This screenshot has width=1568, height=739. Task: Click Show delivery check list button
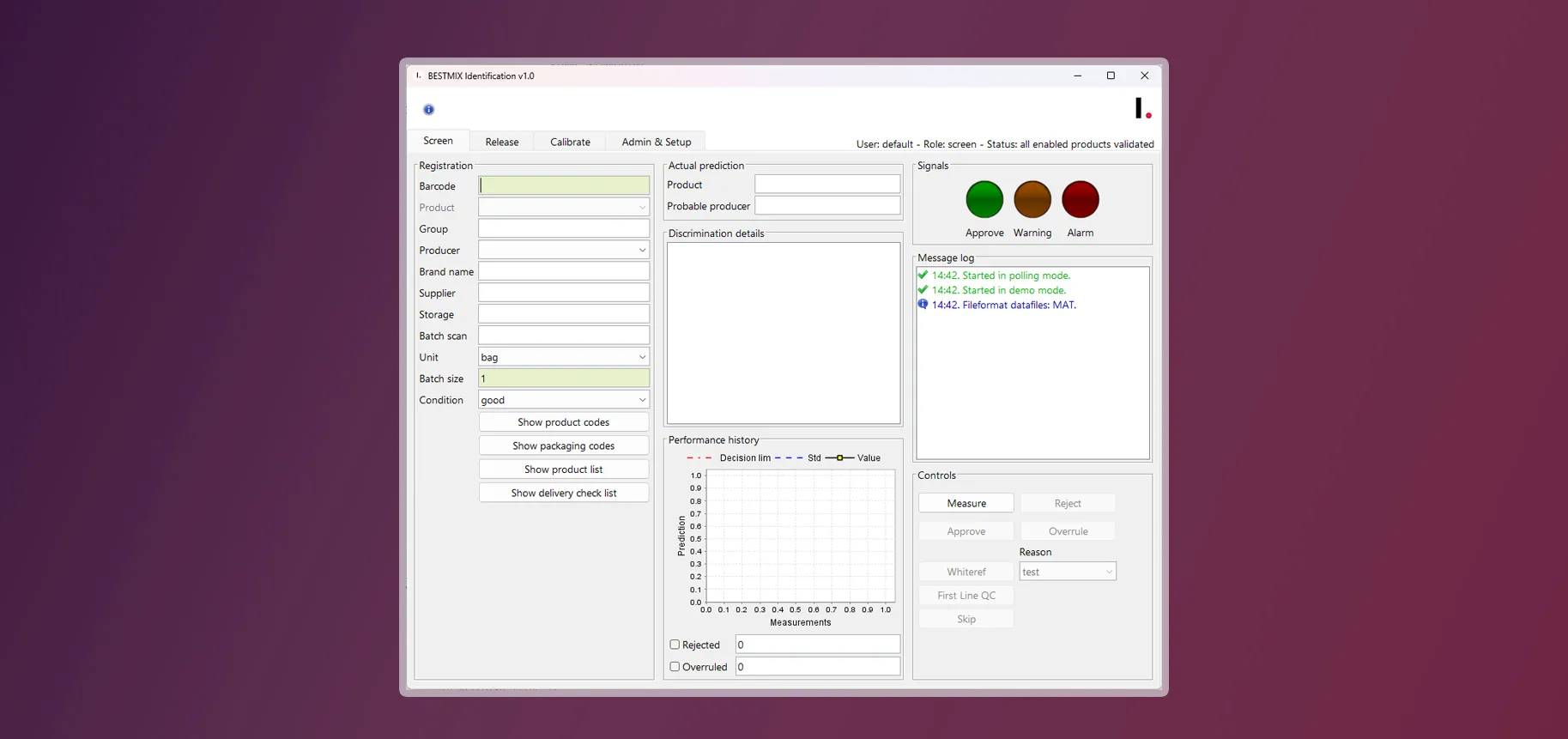coord(564,493)
